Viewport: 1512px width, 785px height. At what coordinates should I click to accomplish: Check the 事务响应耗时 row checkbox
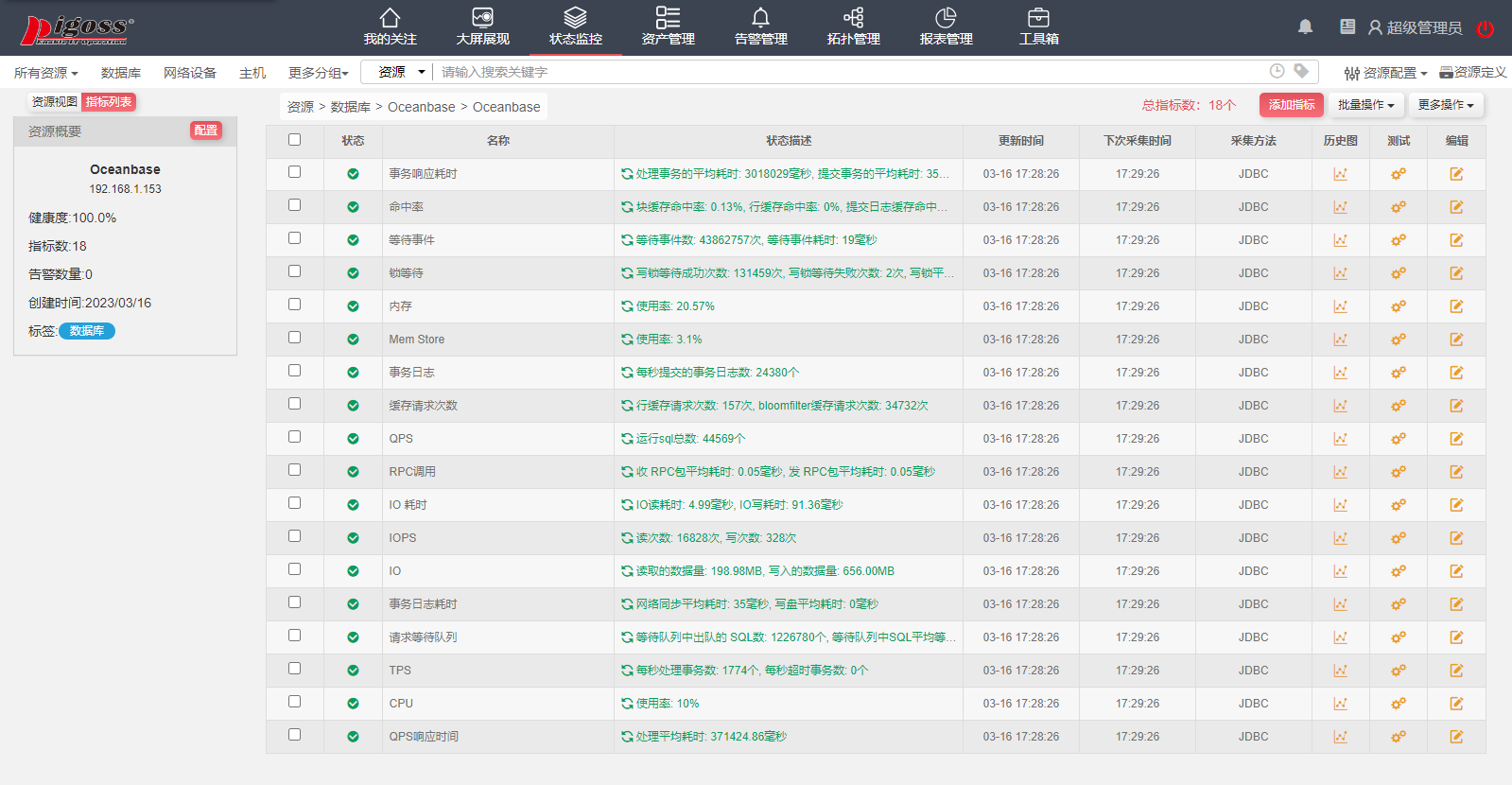(x=295, y=172)
